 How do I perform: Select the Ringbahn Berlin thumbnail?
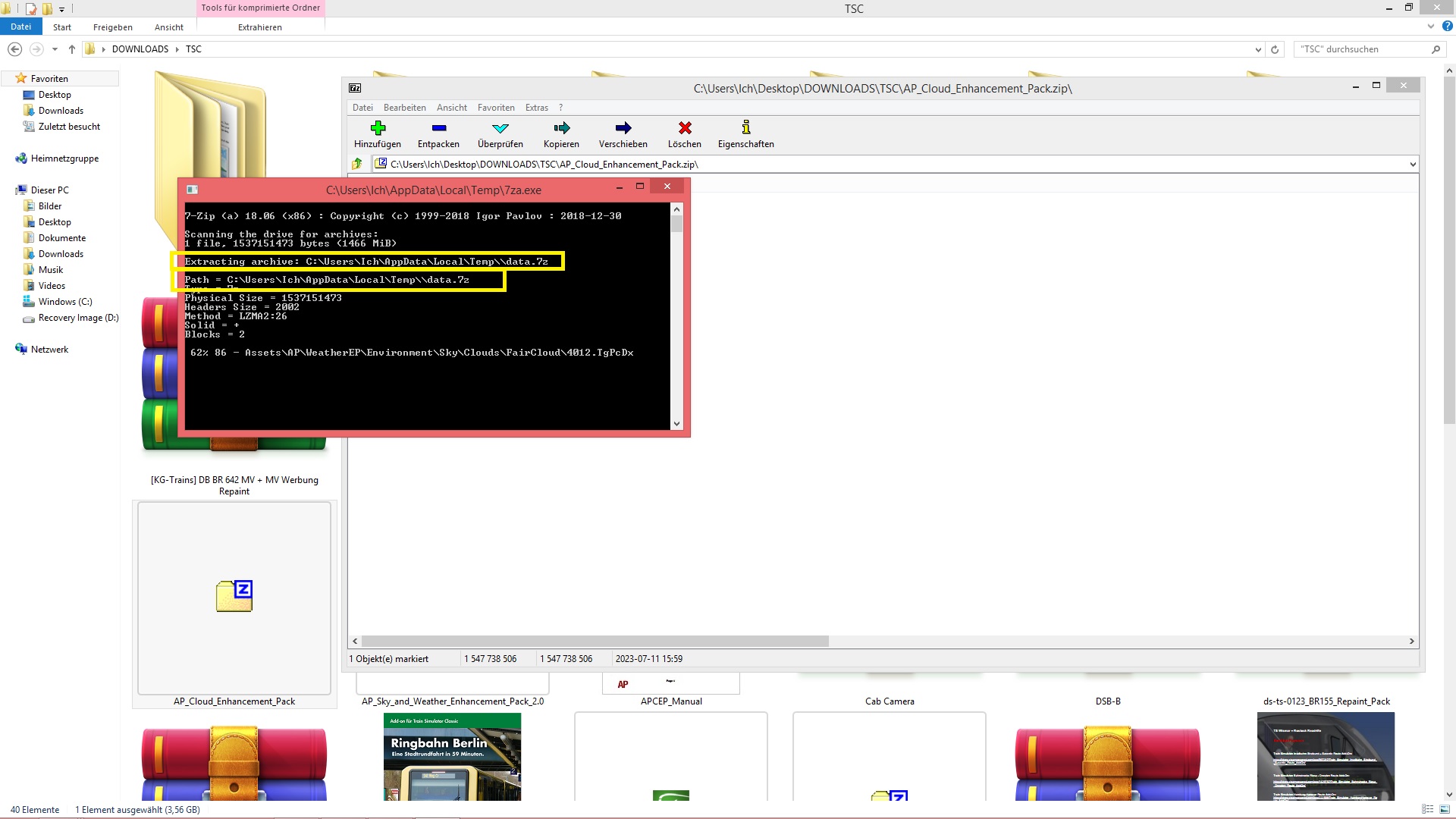pyautogui.click(x=452, y=756)
